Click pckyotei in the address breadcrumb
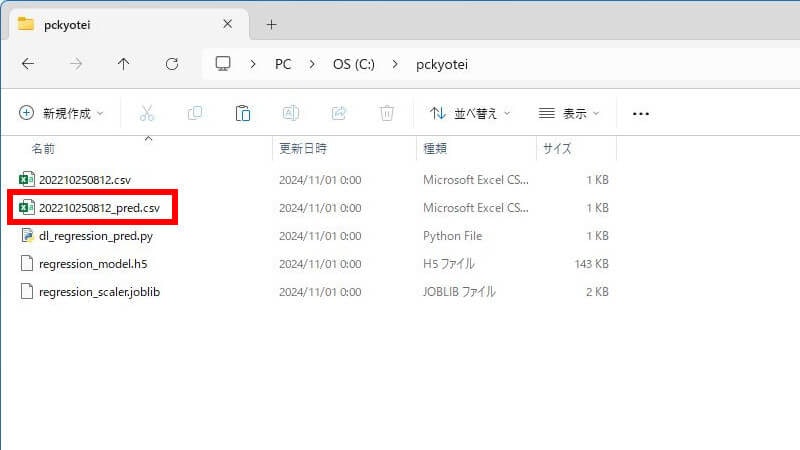 (x=442, y=64)
